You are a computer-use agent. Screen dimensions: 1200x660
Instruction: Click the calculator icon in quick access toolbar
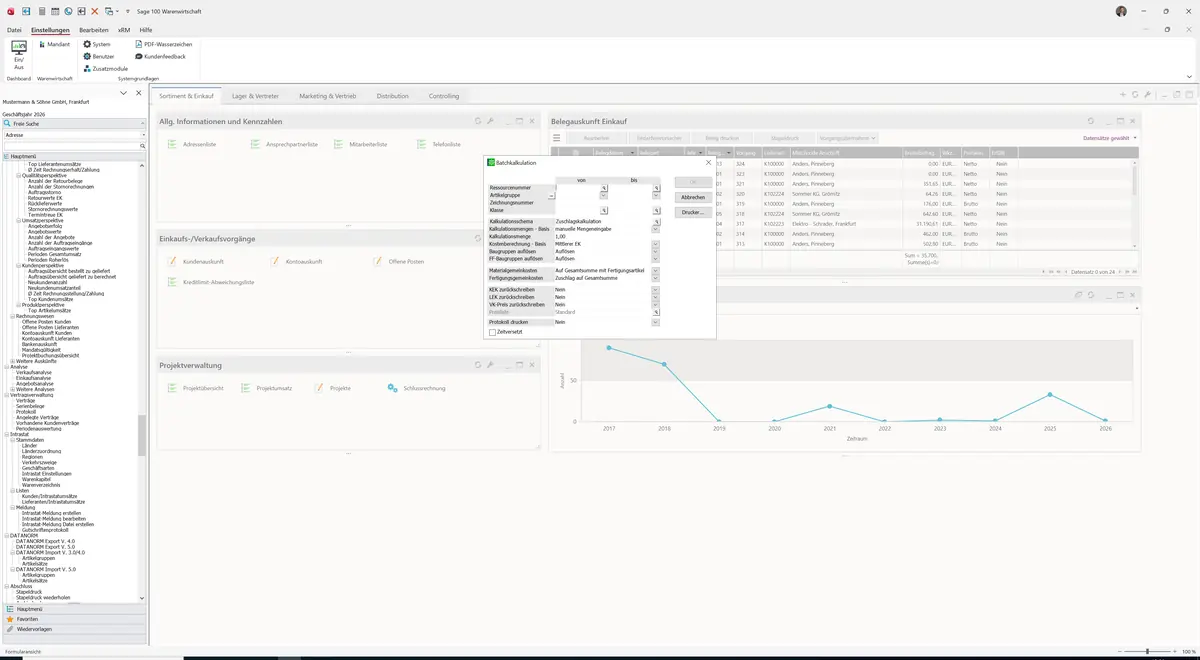coord(40,11)
